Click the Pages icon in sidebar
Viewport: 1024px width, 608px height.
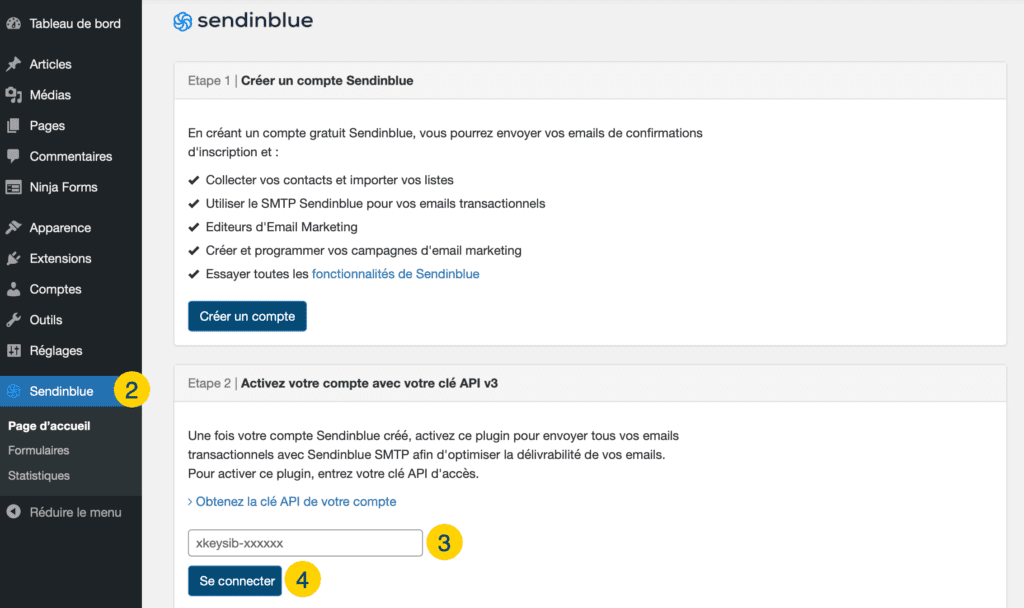tap(14, 125)
